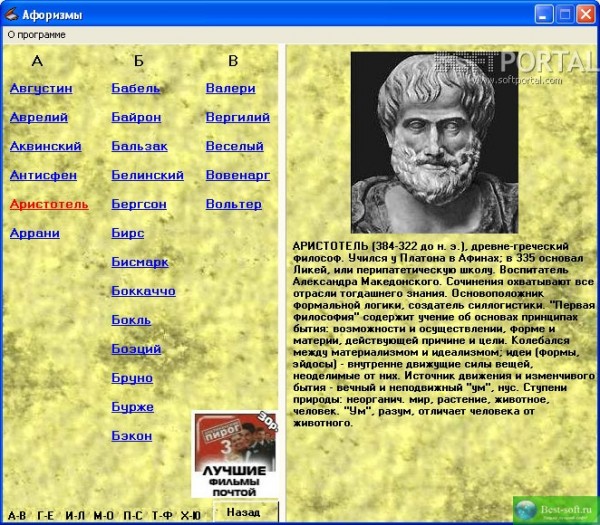Select the Боэций link
The width and height of the screenshot is (600, 525).
tap(136, 349)
